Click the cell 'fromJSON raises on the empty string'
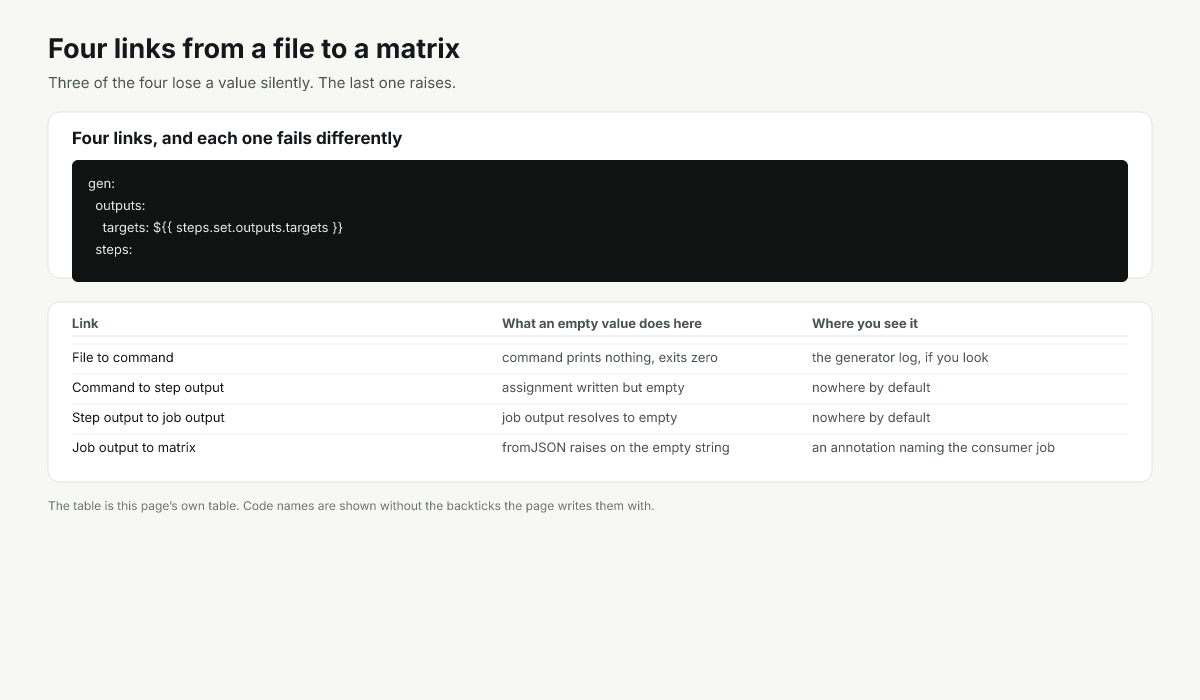Screen dimensions: 1200x700 [x=616, y=447]
